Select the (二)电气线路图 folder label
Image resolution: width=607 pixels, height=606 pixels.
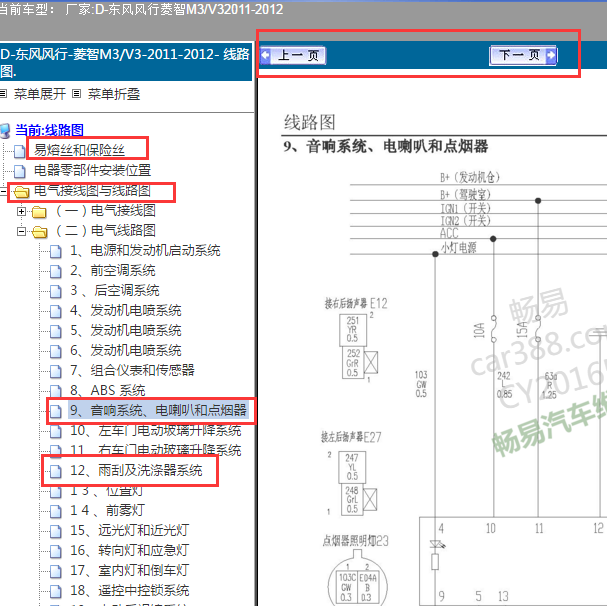[105, 230]
